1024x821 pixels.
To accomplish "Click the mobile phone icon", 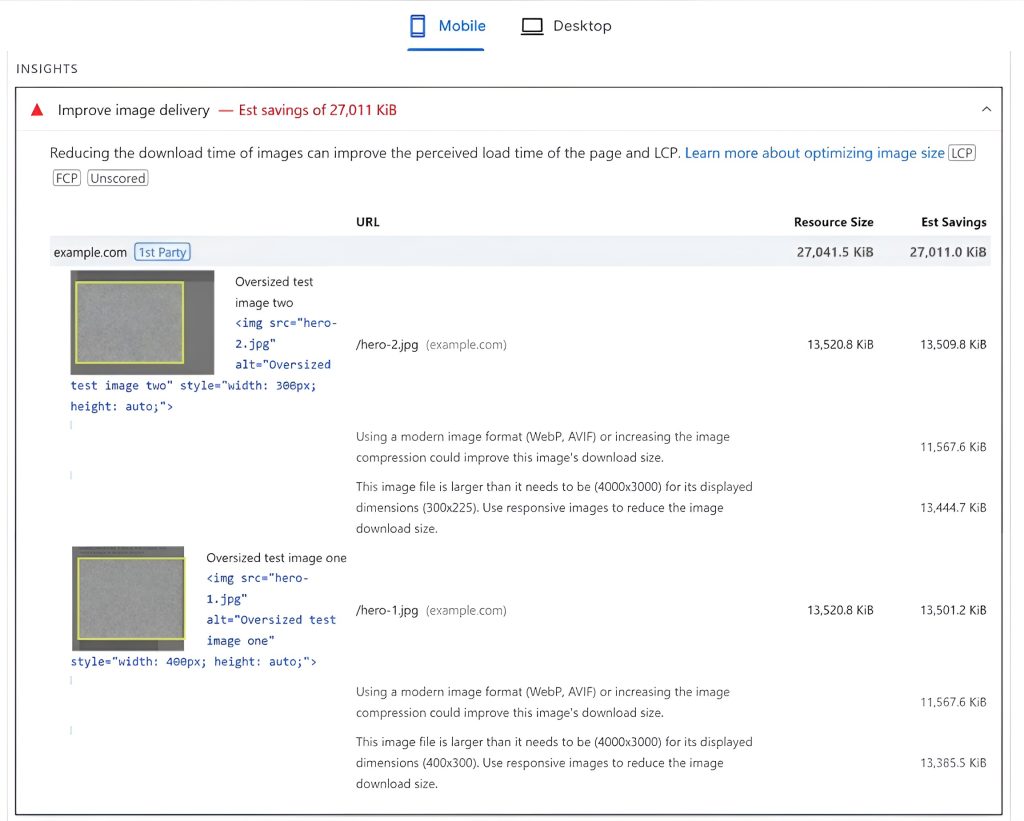I will [417, 26].
